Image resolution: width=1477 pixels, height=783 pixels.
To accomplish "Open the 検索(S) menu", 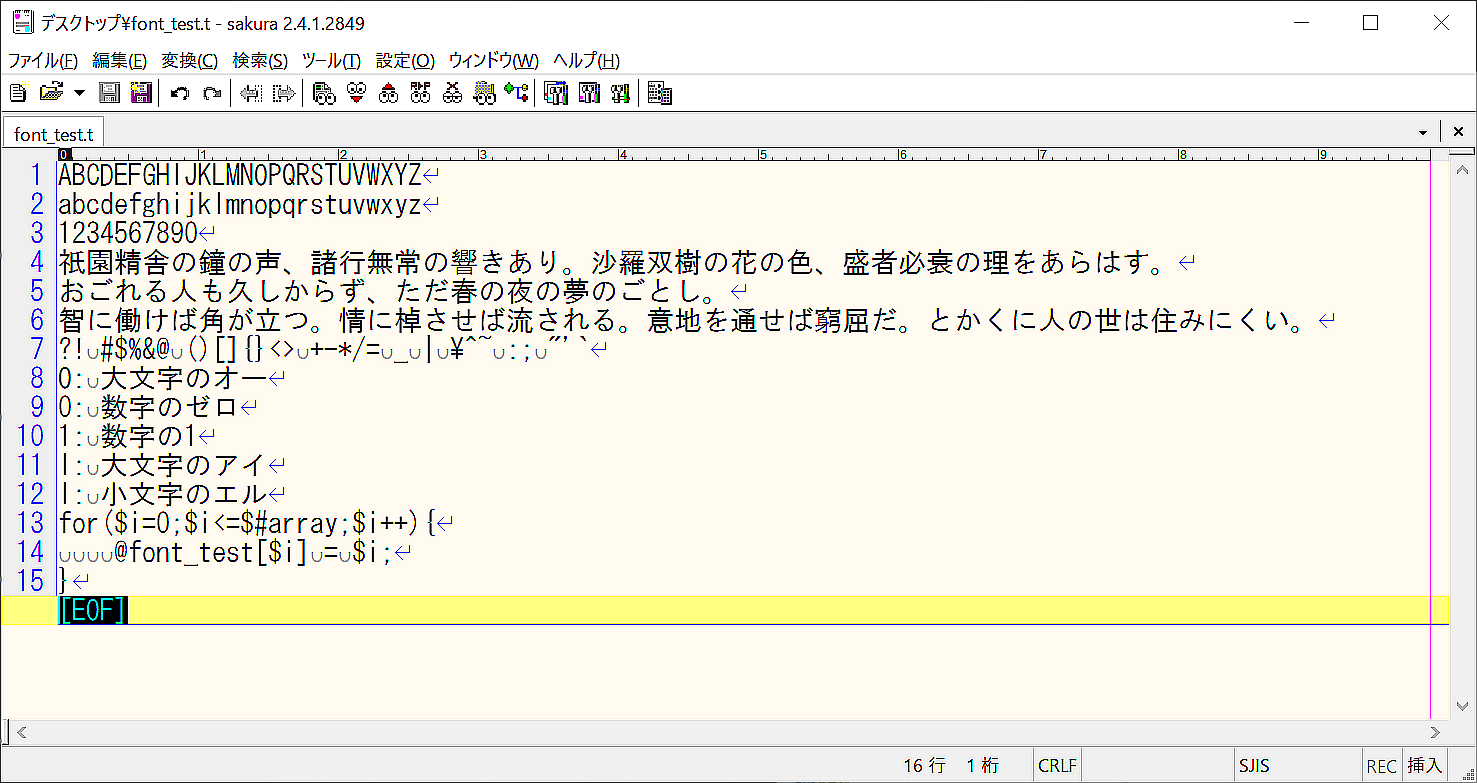I will 260,61.
